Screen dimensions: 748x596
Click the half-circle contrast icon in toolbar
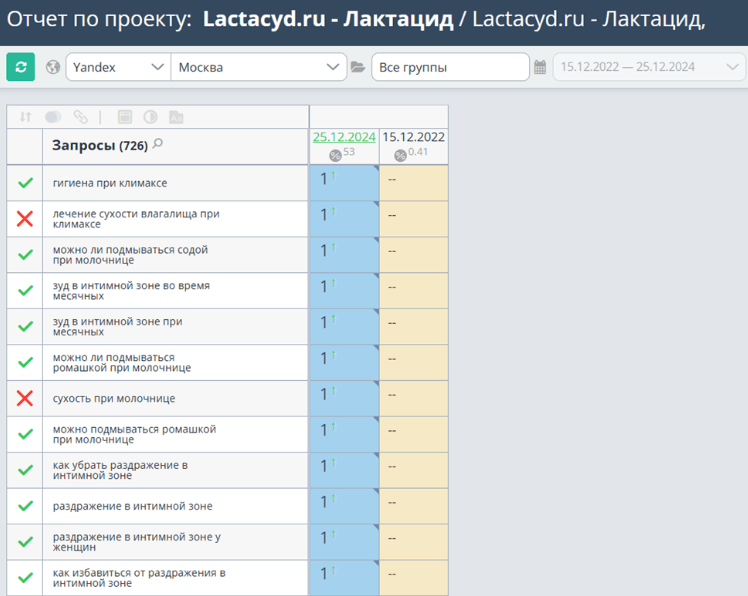click(150, 117)
